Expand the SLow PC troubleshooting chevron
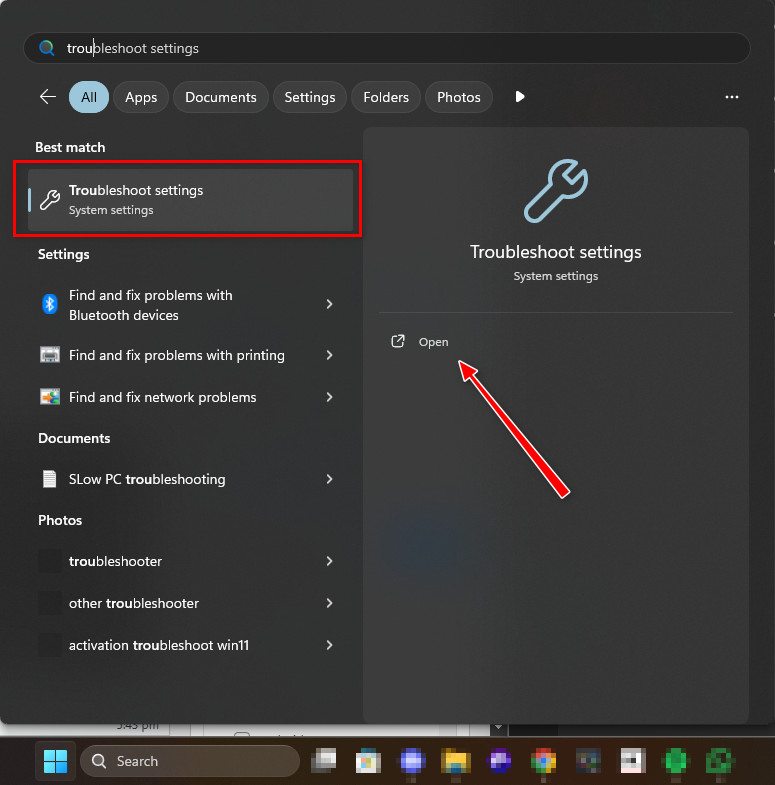Screen dimensions: 775x785 329,479
